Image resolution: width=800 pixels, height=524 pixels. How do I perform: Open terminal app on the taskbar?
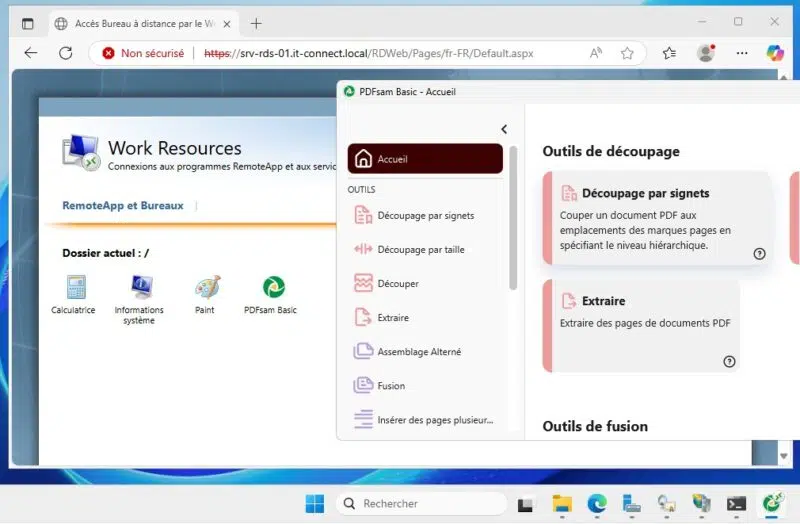click(x=736, y=504)
